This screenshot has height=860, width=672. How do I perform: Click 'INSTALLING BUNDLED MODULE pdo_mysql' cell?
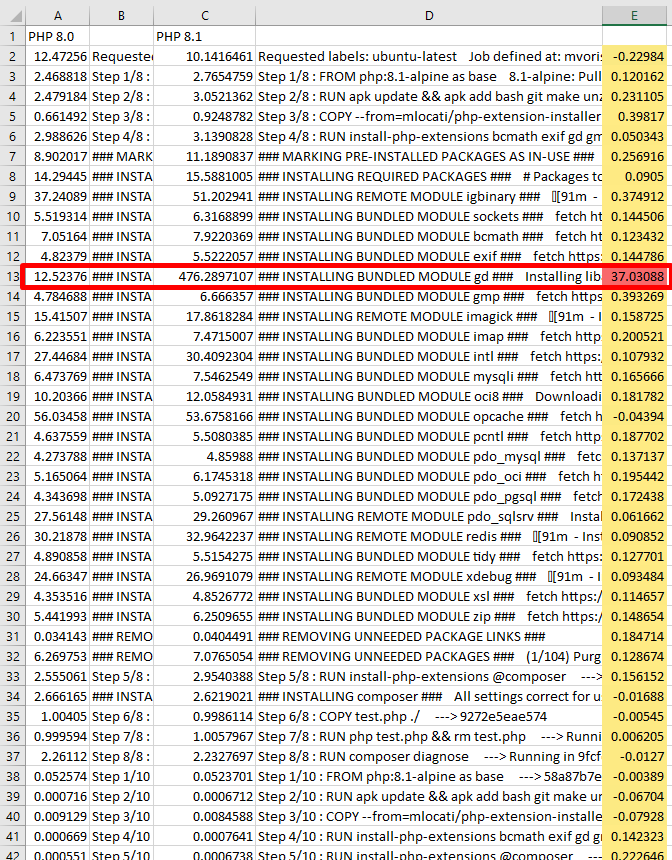tap(429, 456)
